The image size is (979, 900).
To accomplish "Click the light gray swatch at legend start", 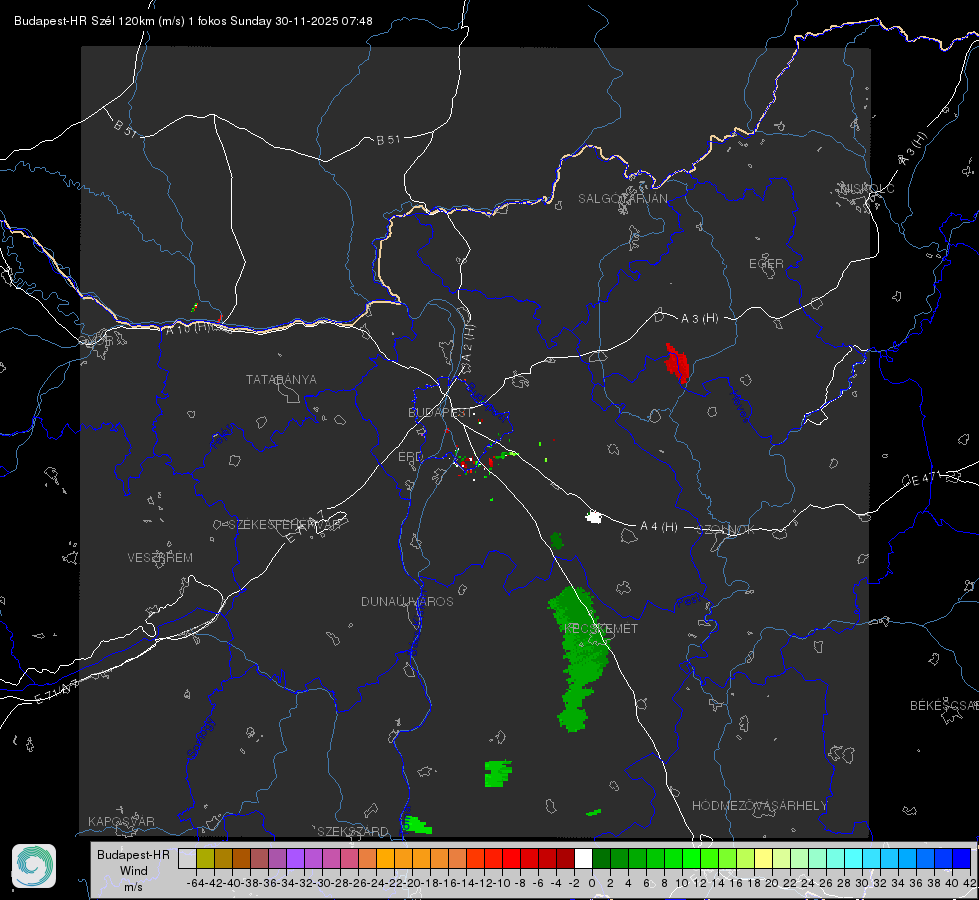I will [187, 858].
